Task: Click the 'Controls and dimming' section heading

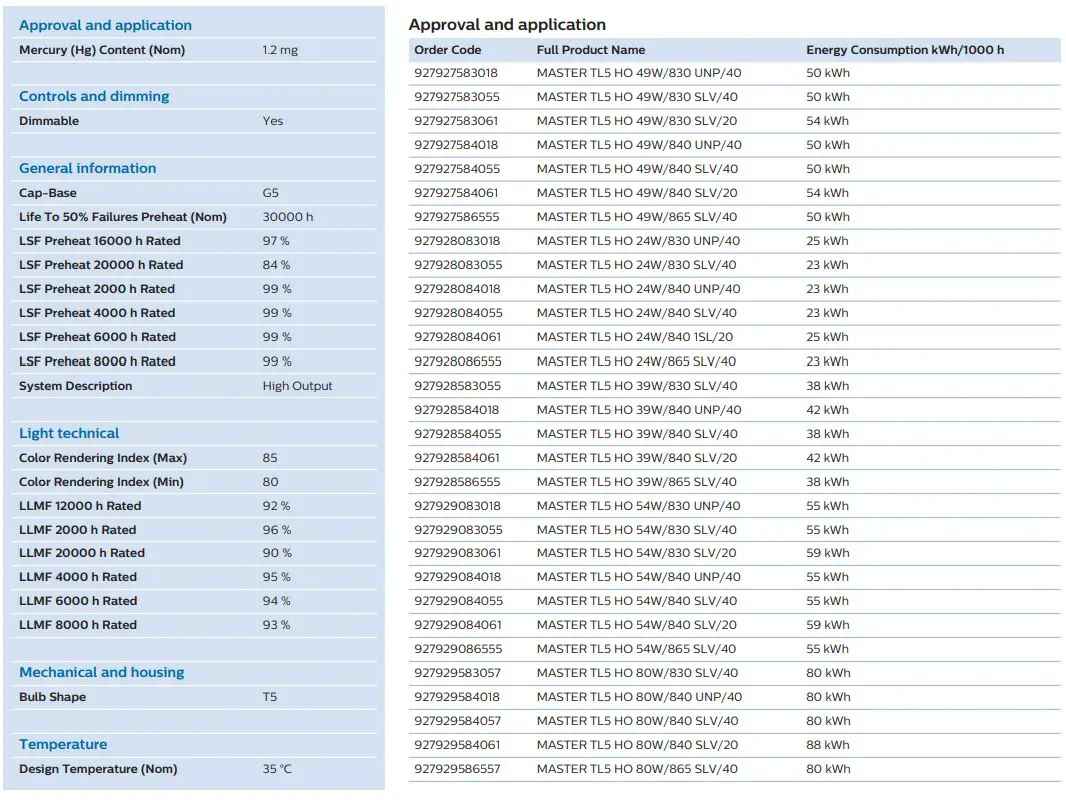Action: click(x=94, y=96)
